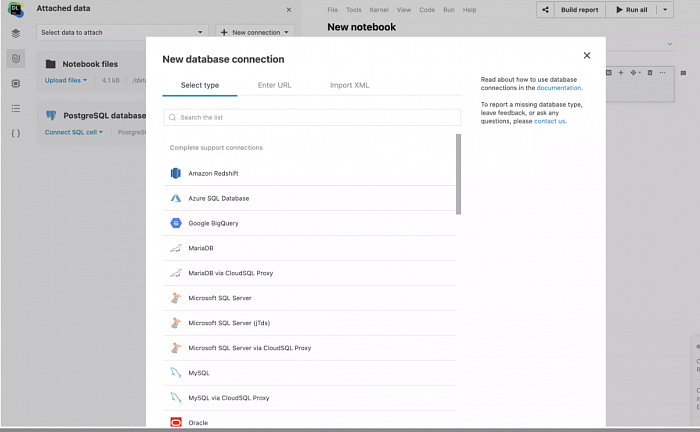This screenshot has width=700, height=432.
Task: Click the Notebook files folder icon
Action: pos(51,64)
